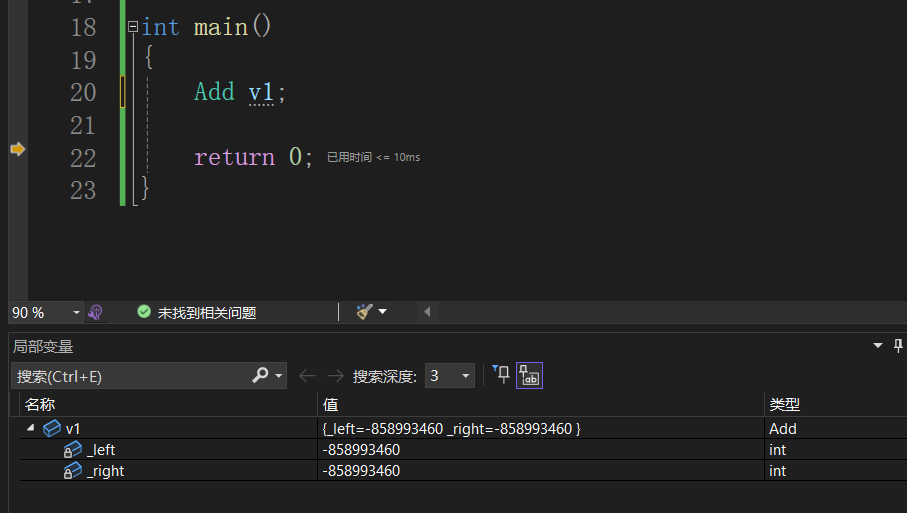Click the green no-issues-found checkmark icon
The height and width of the screenshot is (513, 907).
pyautogui.click(x=144, y=312)
